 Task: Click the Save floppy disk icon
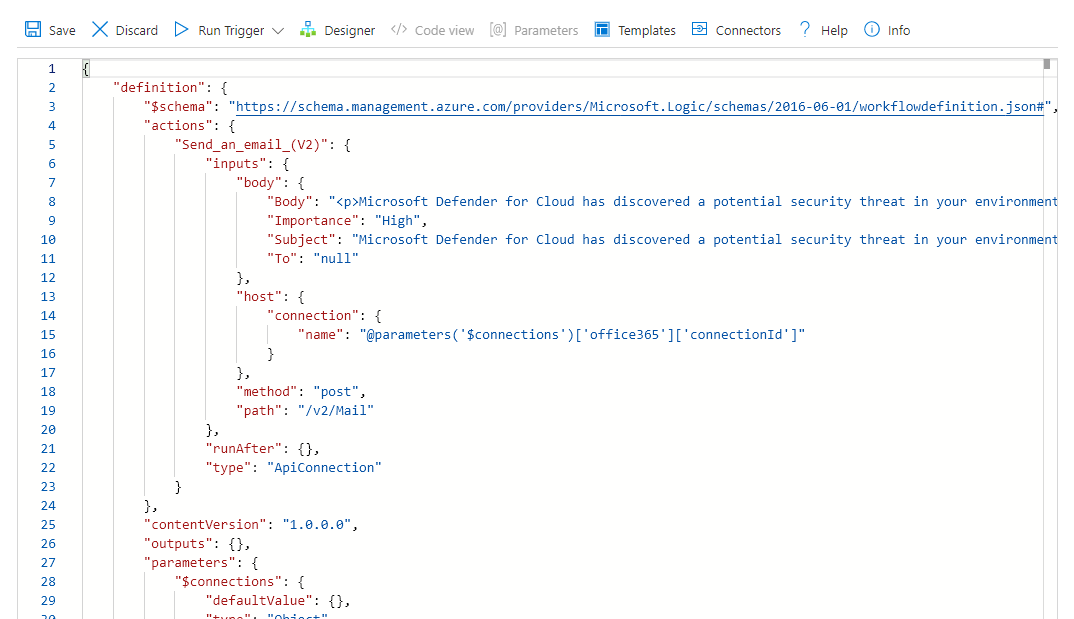click(33, 30)
